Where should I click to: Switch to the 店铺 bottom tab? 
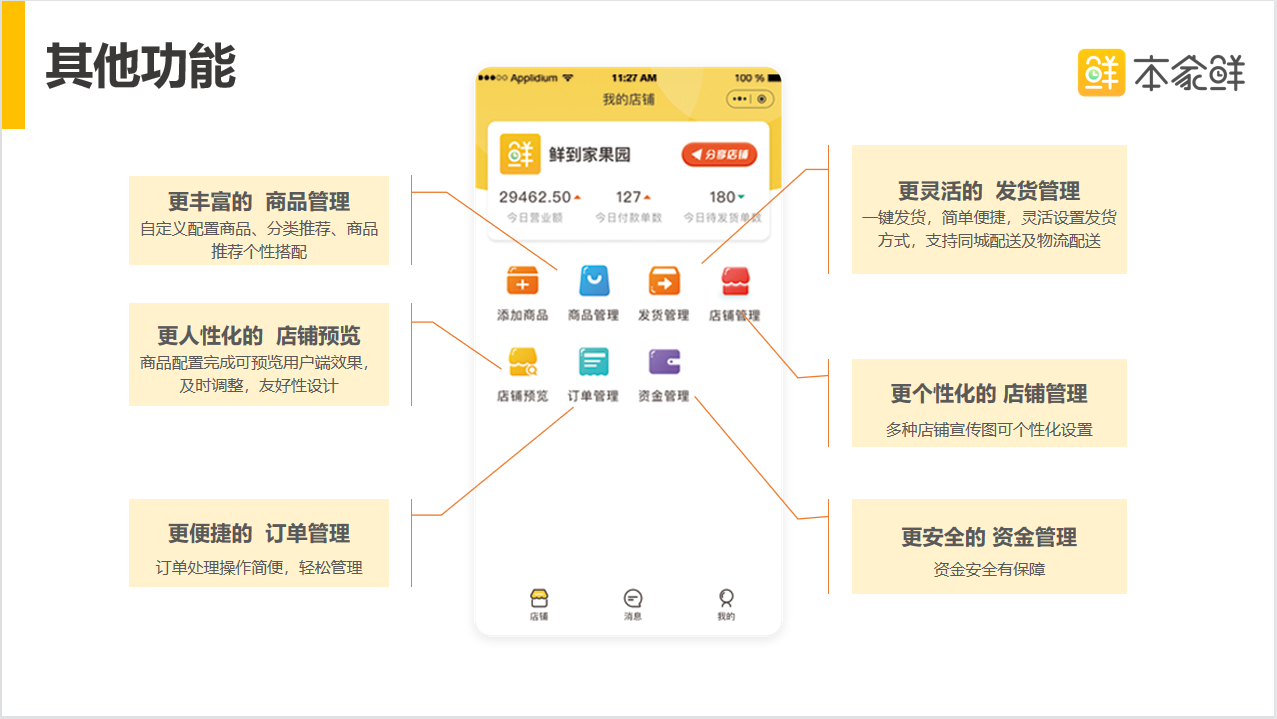pyautogui.click(x=539, y=604)
